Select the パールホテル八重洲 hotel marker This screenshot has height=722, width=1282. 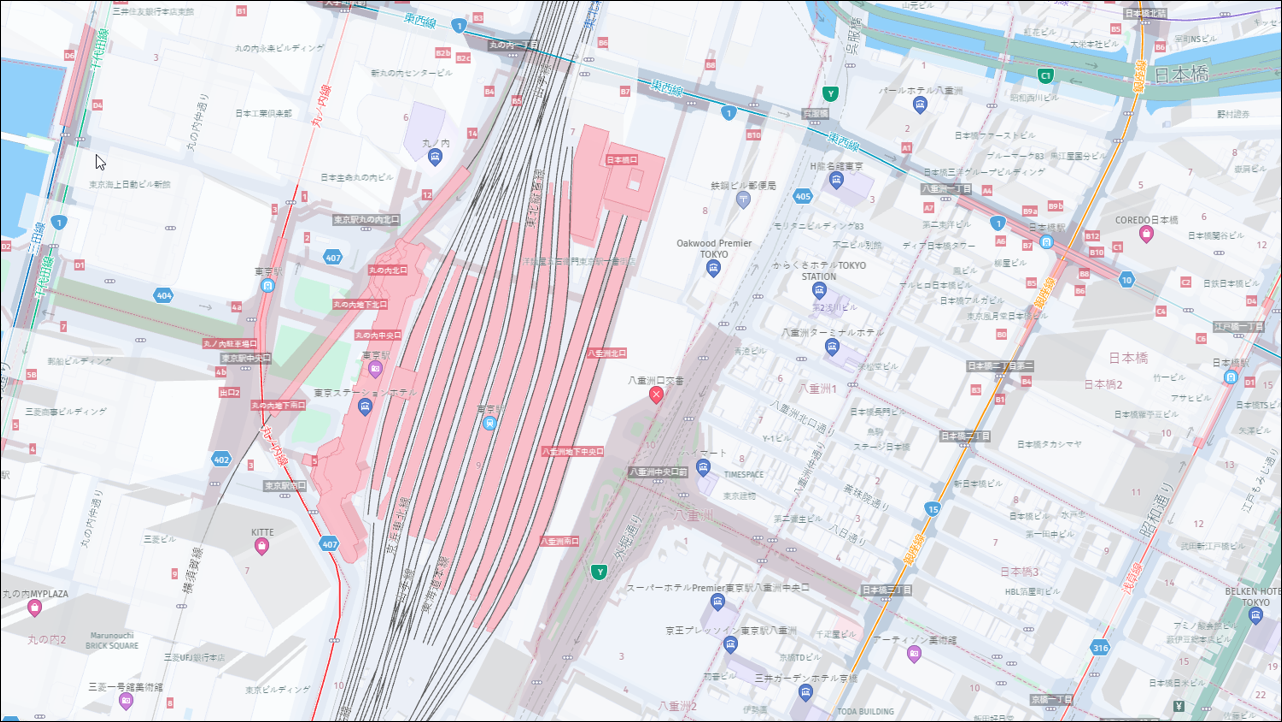coord(920,104)
